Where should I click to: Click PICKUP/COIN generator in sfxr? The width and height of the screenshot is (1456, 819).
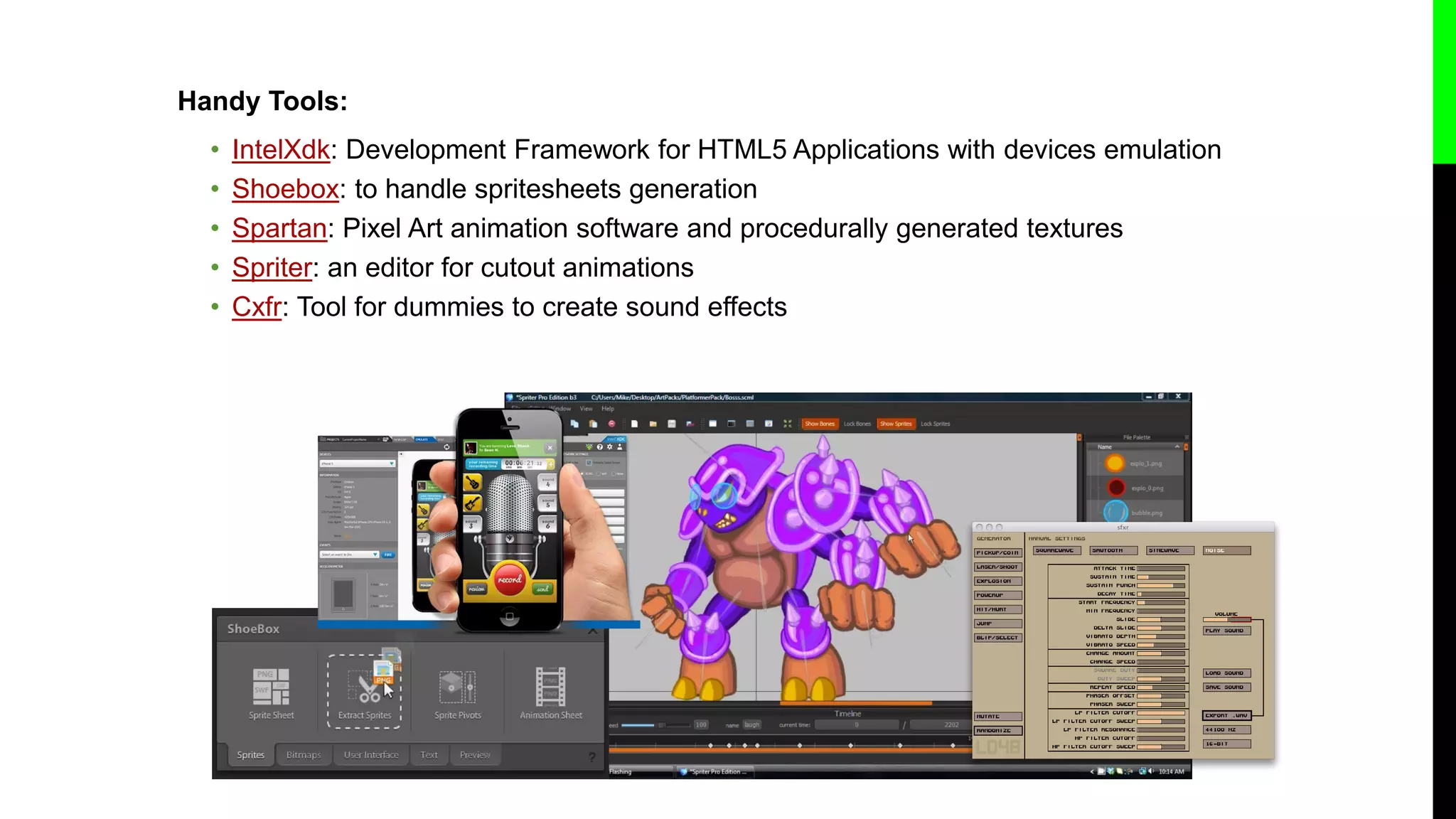998,553
